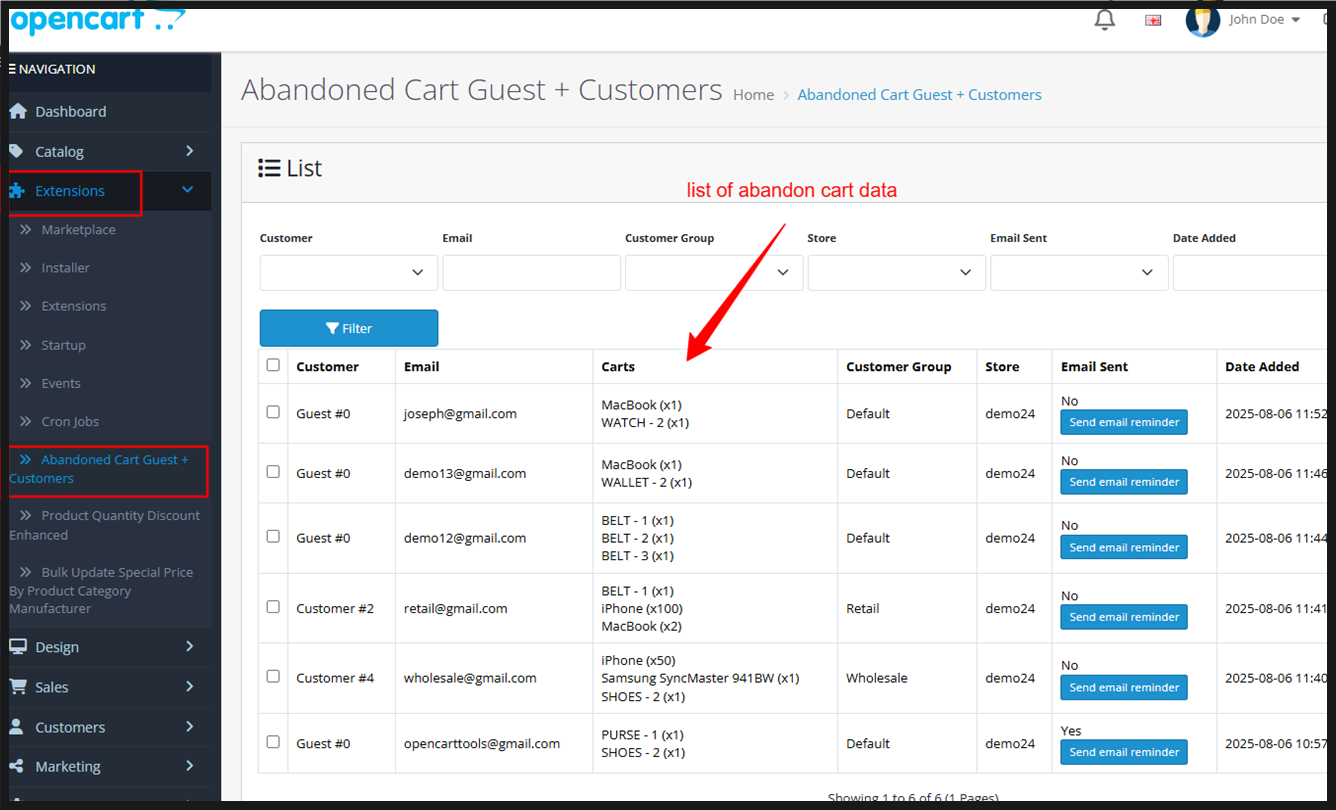Viewport: 1336px width, 810px height.
Task: Open Marketplace in the Extensions submenu
Action: (78, 230)
